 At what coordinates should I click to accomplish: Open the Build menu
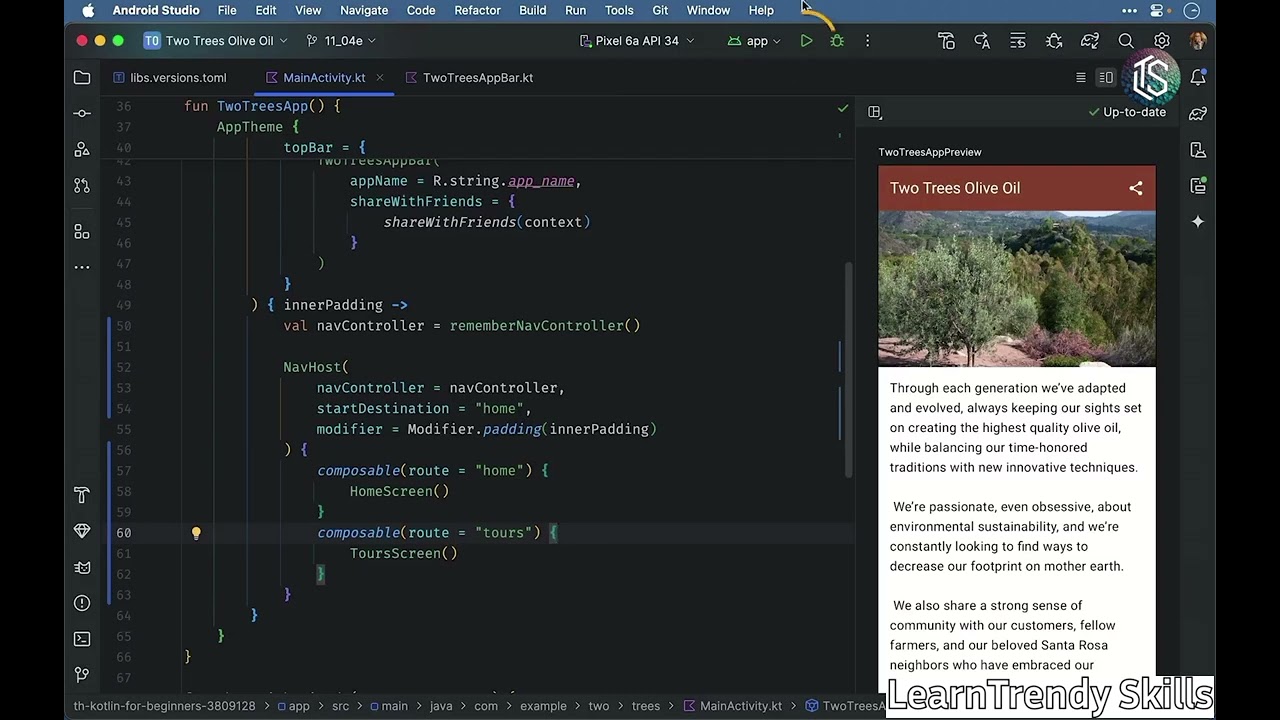532,10
